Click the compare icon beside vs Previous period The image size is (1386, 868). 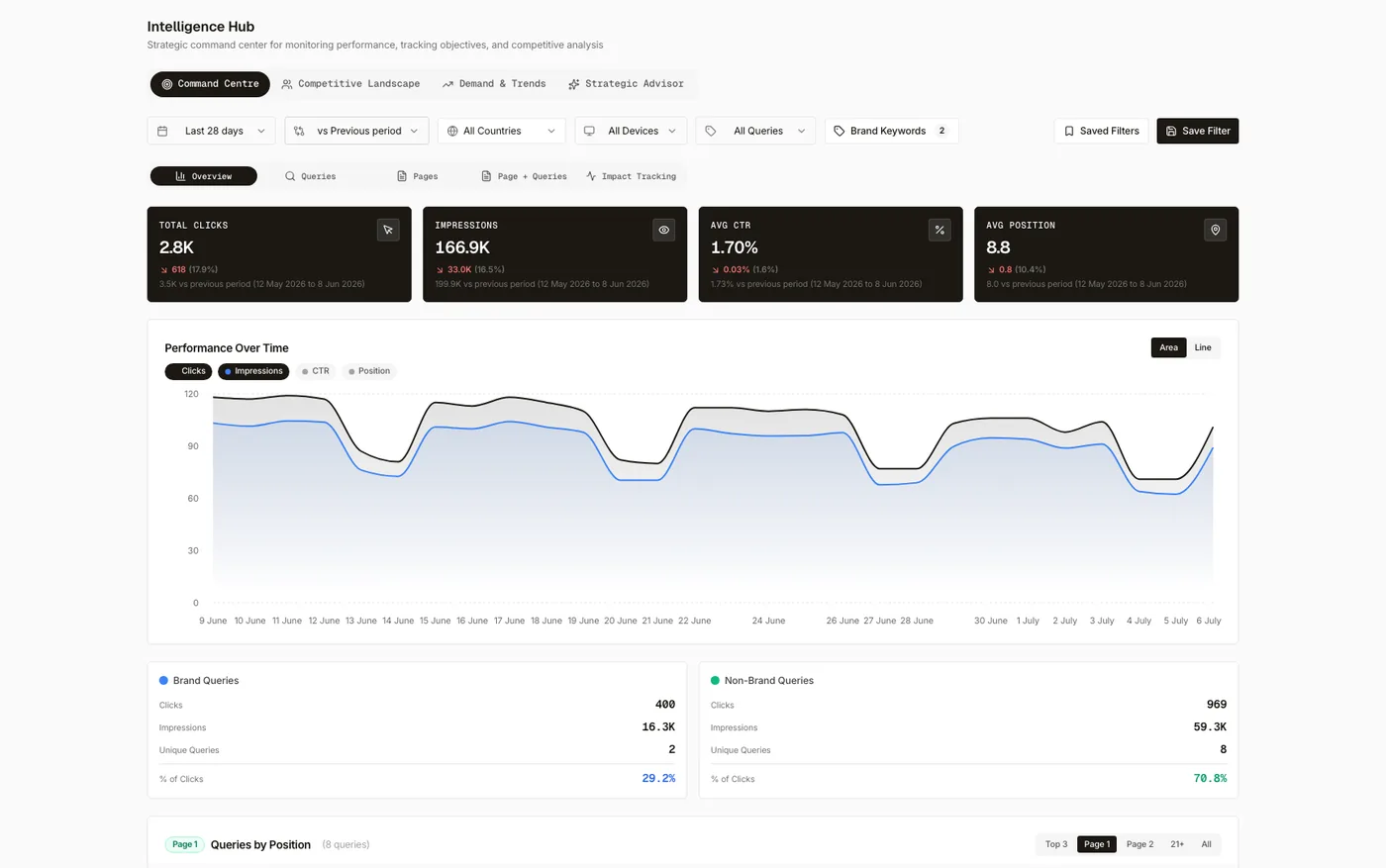click(x=299, y=131)
